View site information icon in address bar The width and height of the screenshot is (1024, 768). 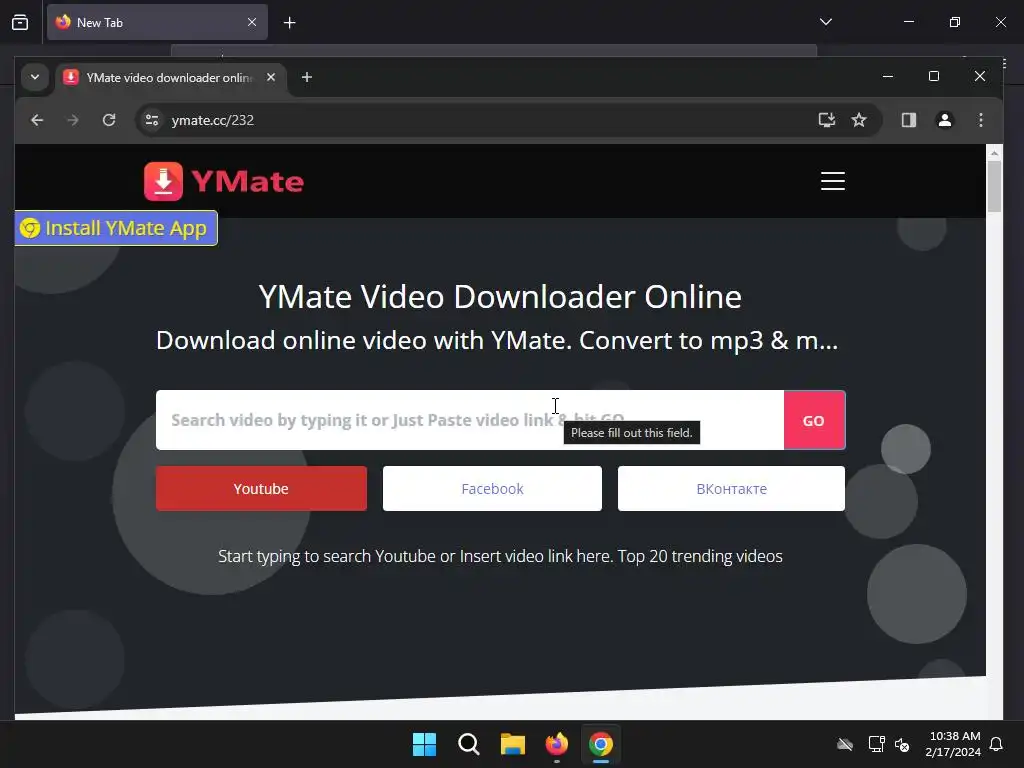point(152,120)
